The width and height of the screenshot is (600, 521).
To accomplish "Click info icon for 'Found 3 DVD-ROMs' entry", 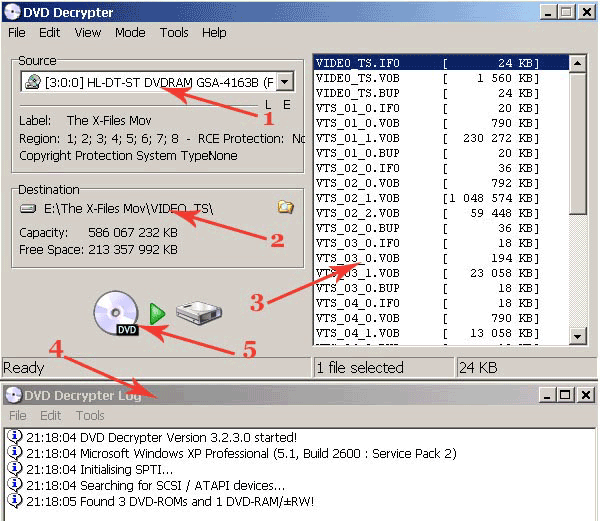I will coord(15,501).
